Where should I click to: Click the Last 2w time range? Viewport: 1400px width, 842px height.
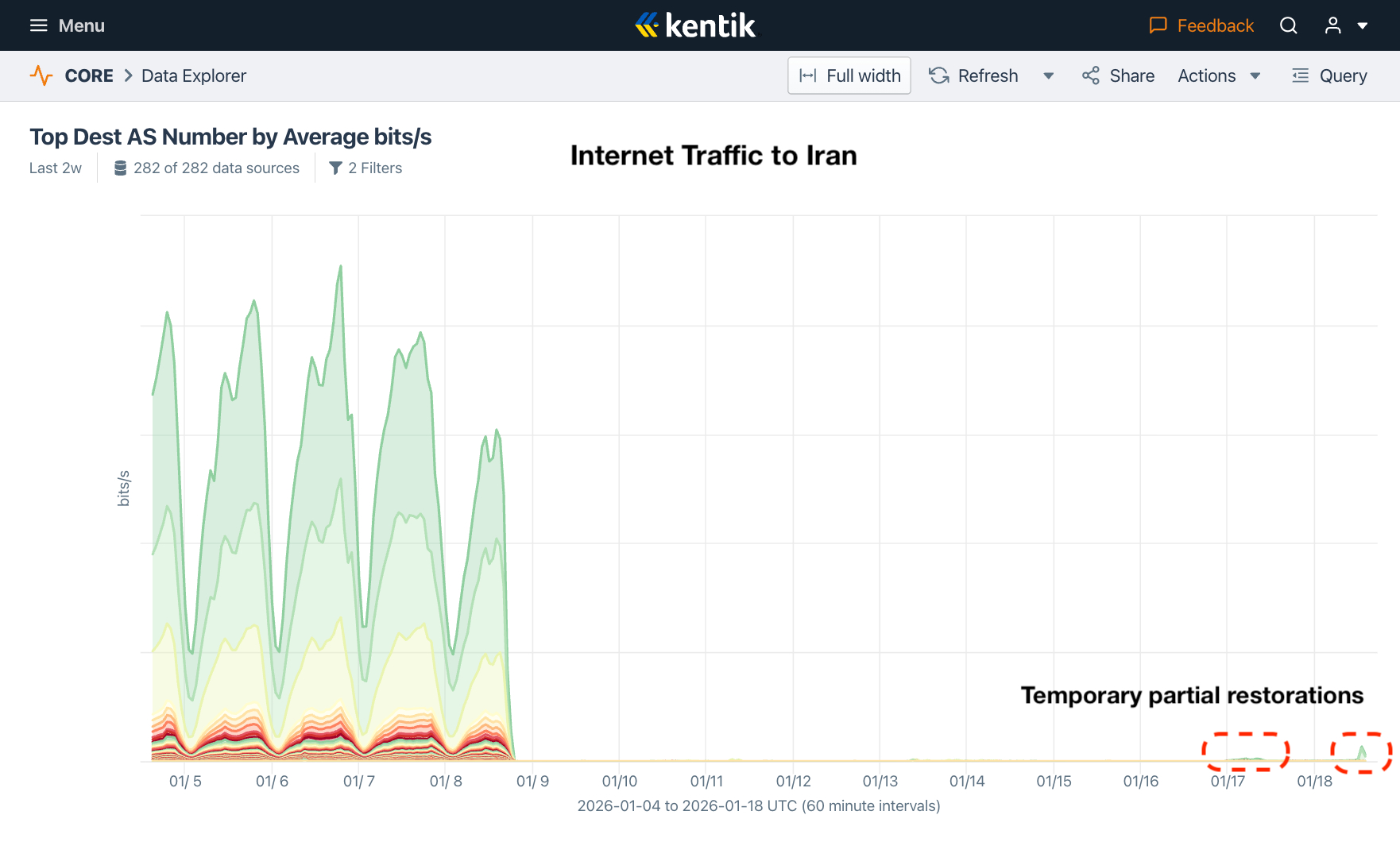pyautogui.click(x=55, y=168)
